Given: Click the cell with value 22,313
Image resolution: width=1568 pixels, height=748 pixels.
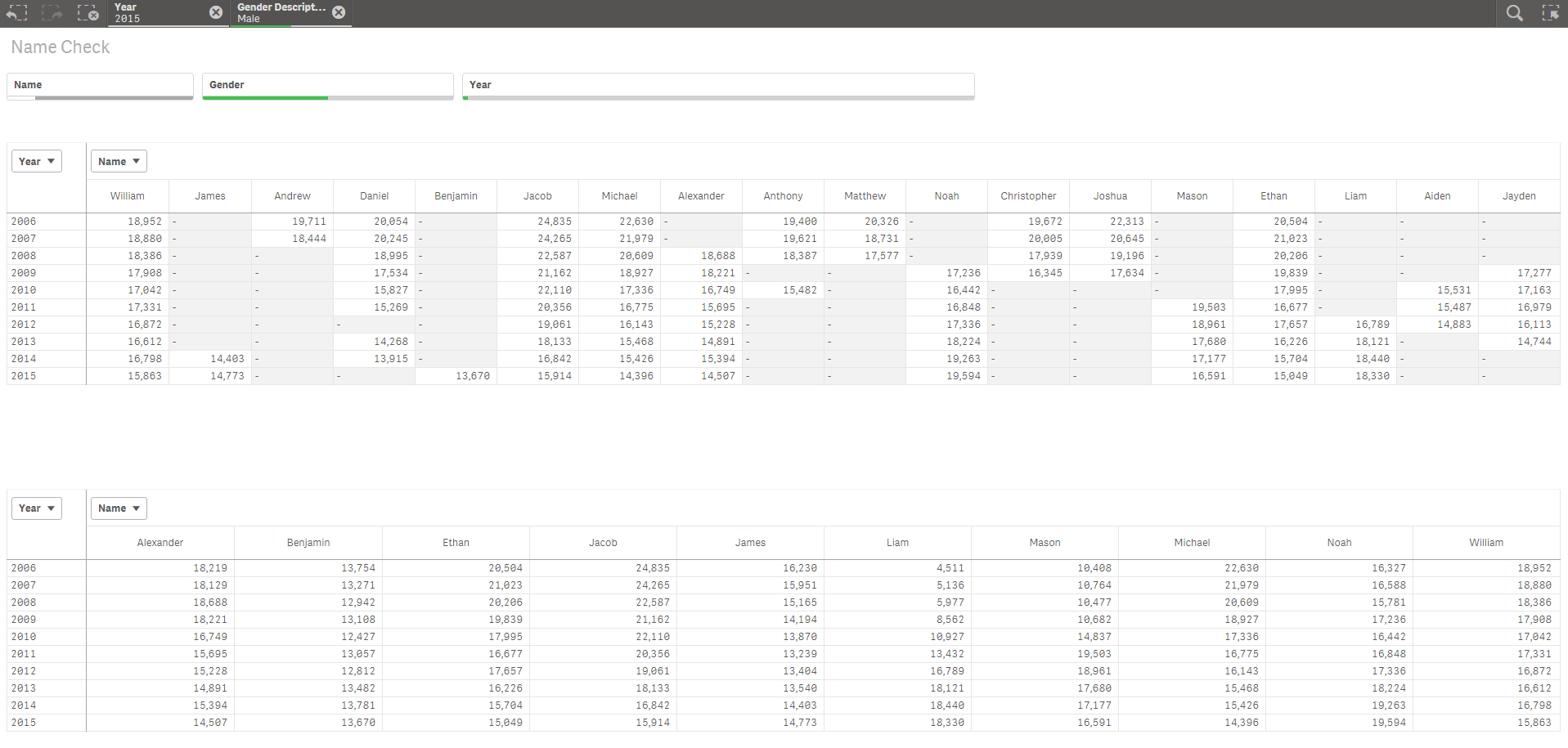Looking at the screenshot, I should 1110,222.
